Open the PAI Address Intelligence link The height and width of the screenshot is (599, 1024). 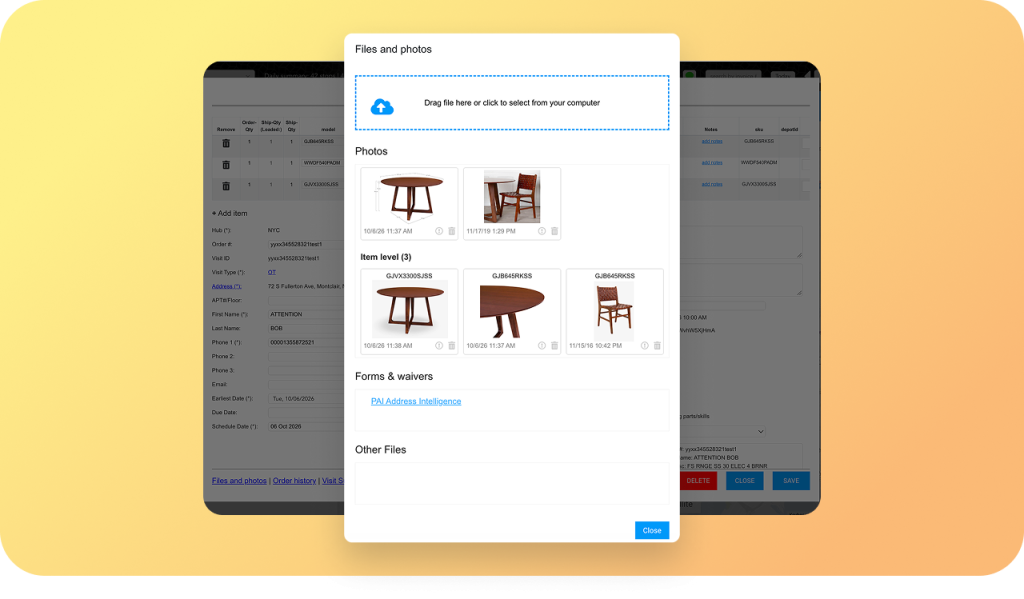pos(416,402)
